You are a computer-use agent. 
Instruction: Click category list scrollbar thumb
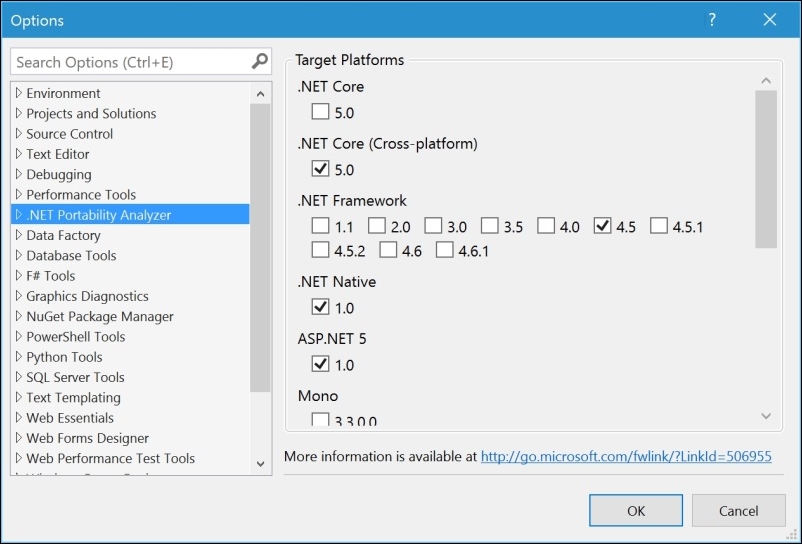260,247
